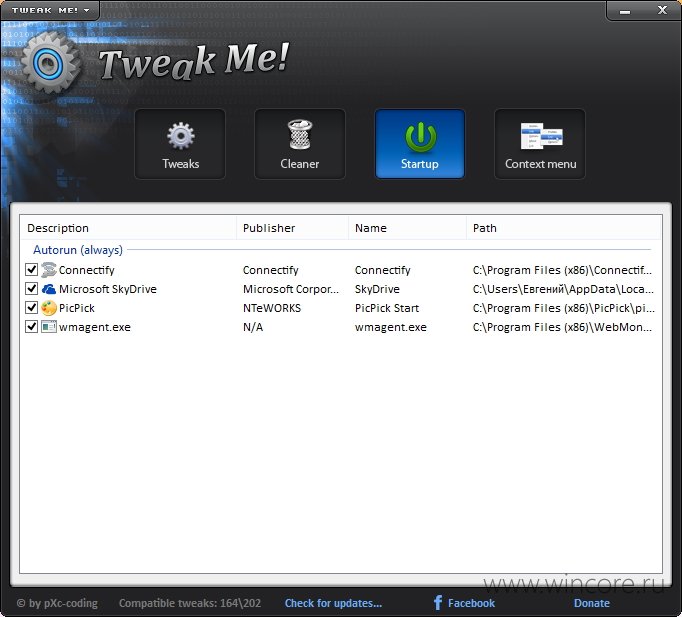Select the Microsoft SkyDrive row description
Image resolution: width=682 pixels, height=617 pixels.
click(107, 289)
